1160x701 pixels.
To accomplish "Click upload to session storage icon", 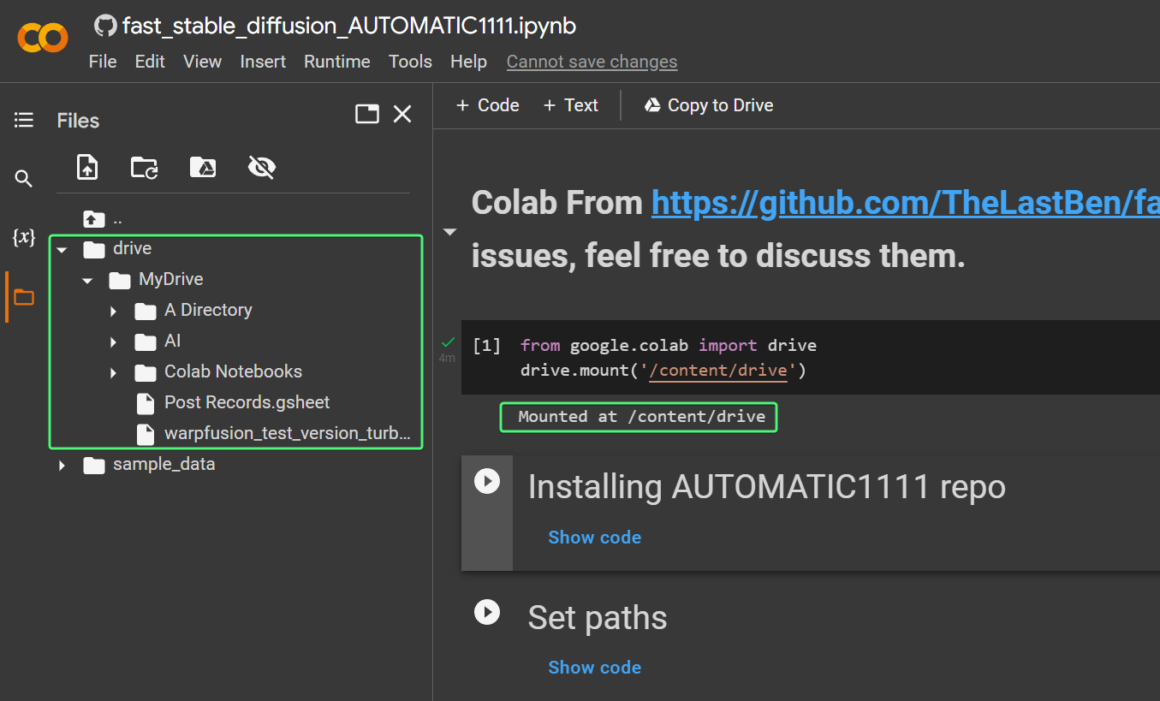I will click(x=87, y=167).
